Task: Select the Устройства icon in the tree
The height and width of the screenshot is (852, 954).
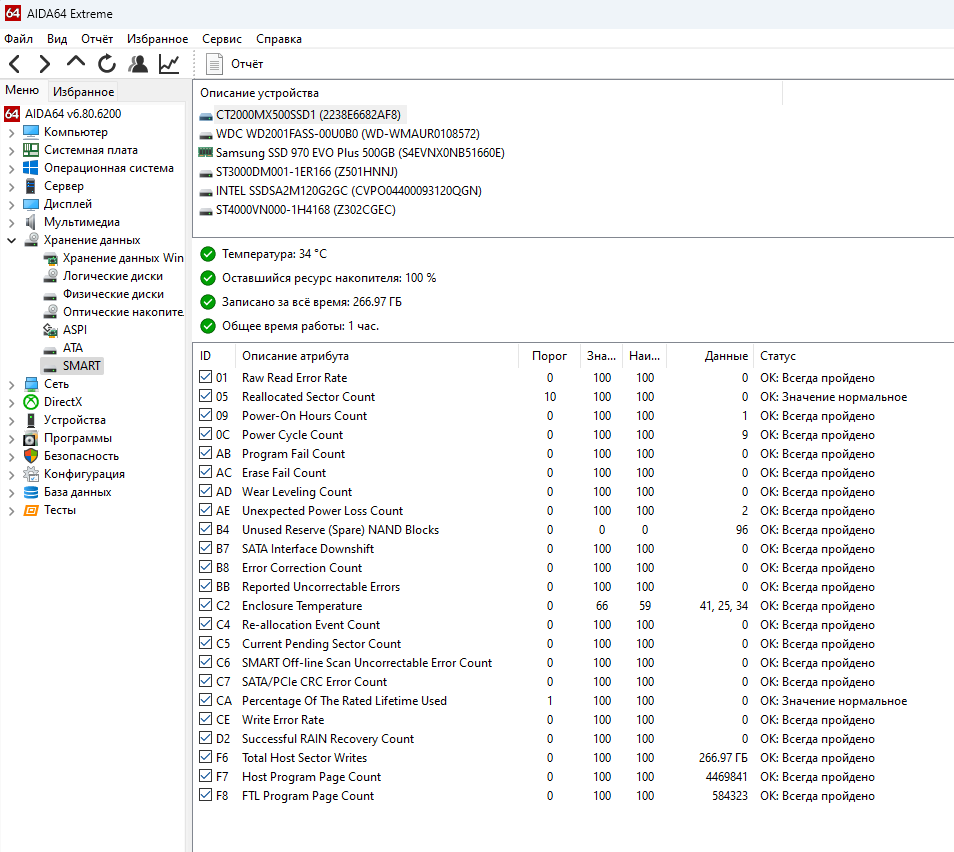Action: pyautogui.click(x=31, y=420)
